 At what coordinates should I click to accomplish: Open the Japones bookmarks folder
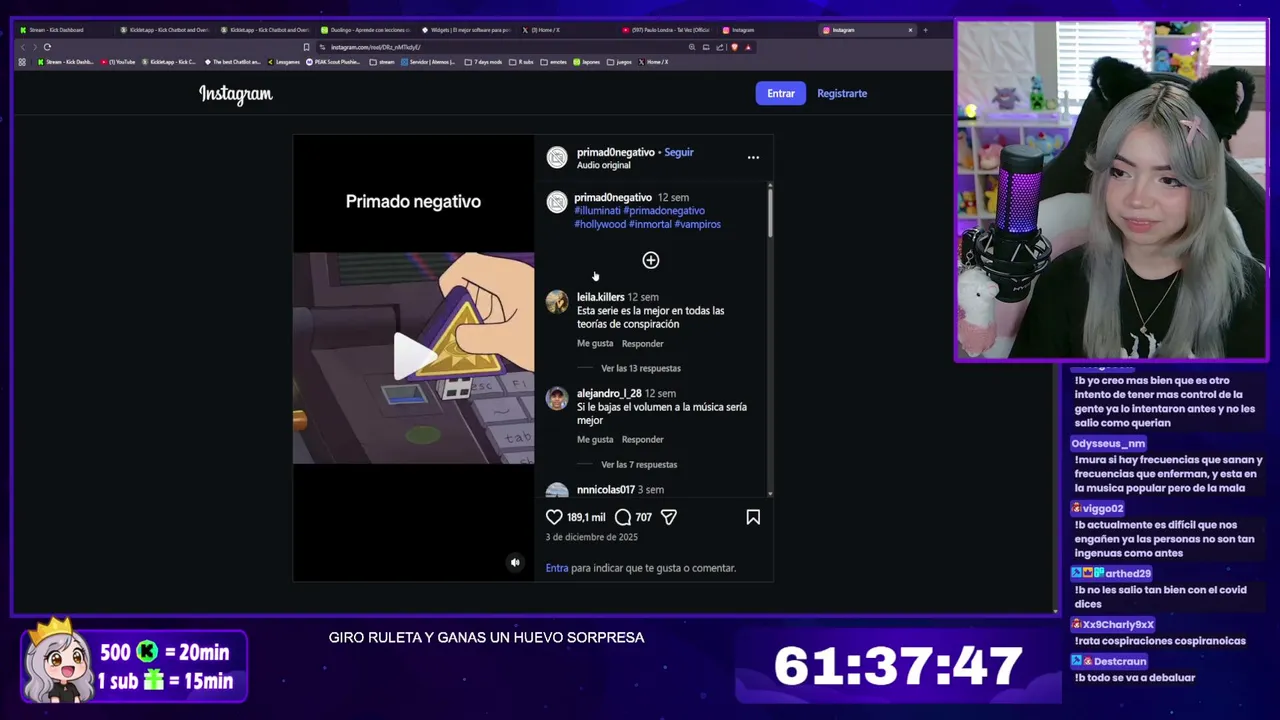pos(587,62)
